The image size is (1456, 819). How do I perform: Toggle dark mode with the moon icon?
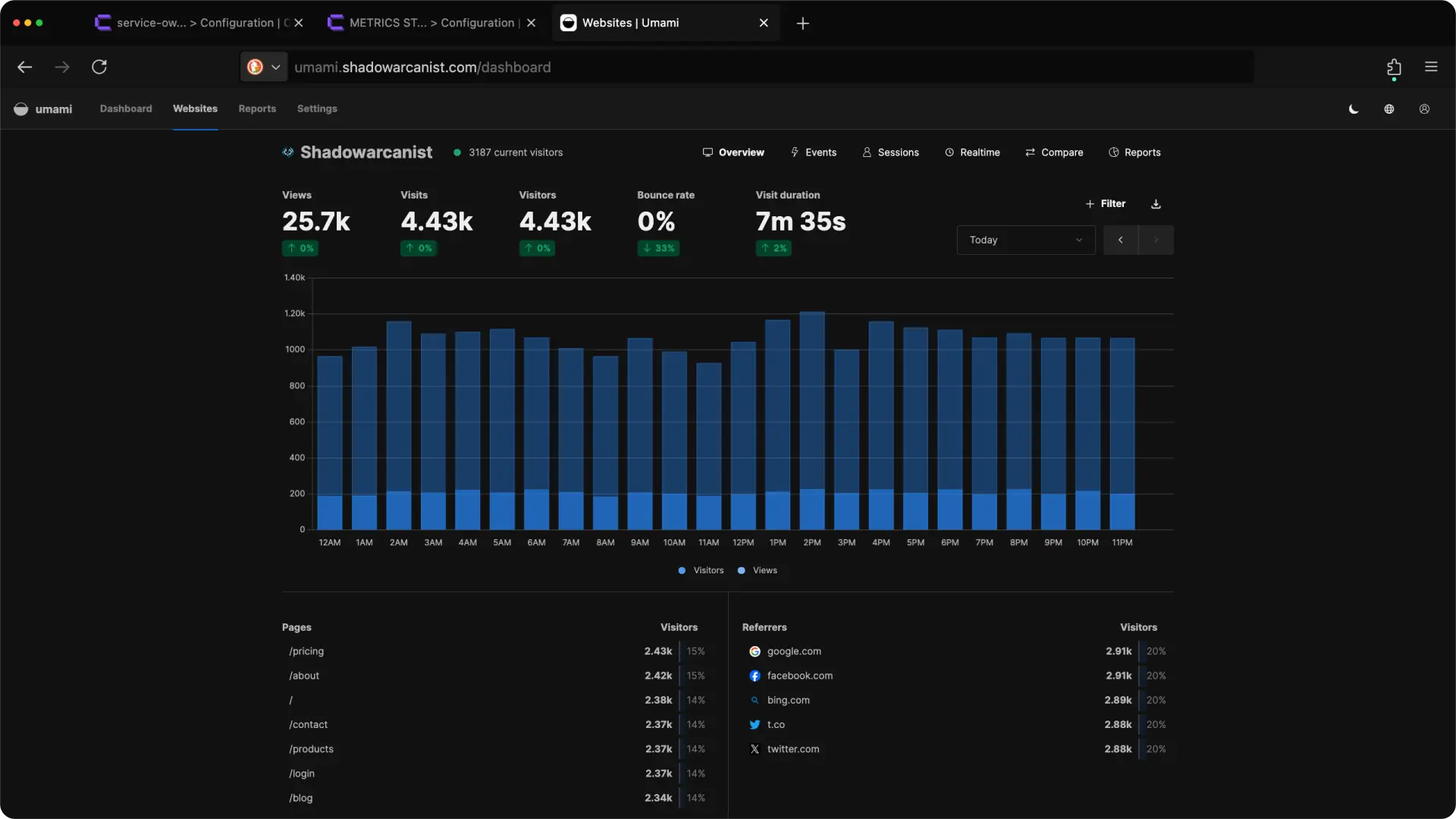click(1354, 108)
